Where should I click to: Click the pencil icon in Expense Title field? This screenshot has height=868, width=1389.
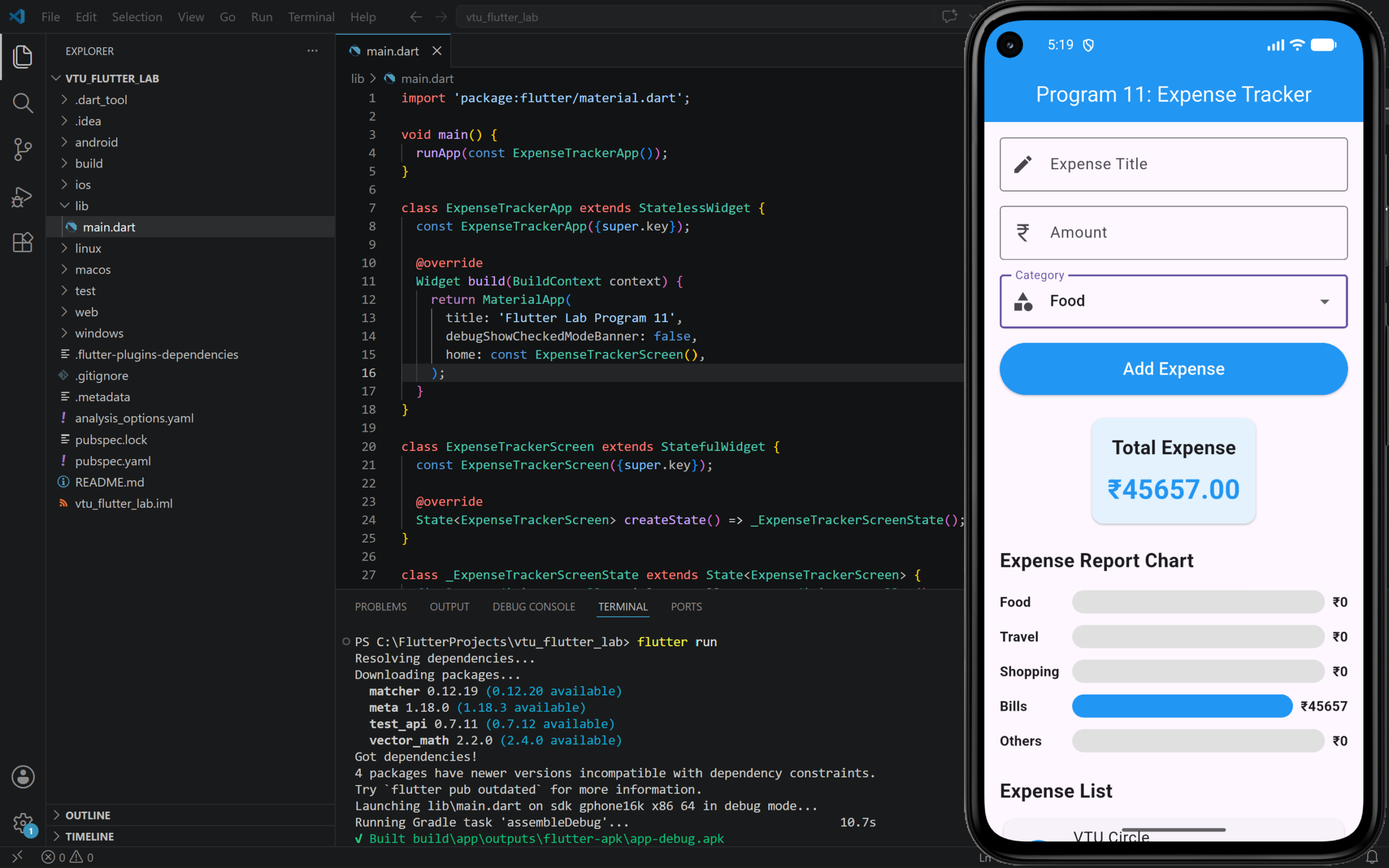point(1023,164)
